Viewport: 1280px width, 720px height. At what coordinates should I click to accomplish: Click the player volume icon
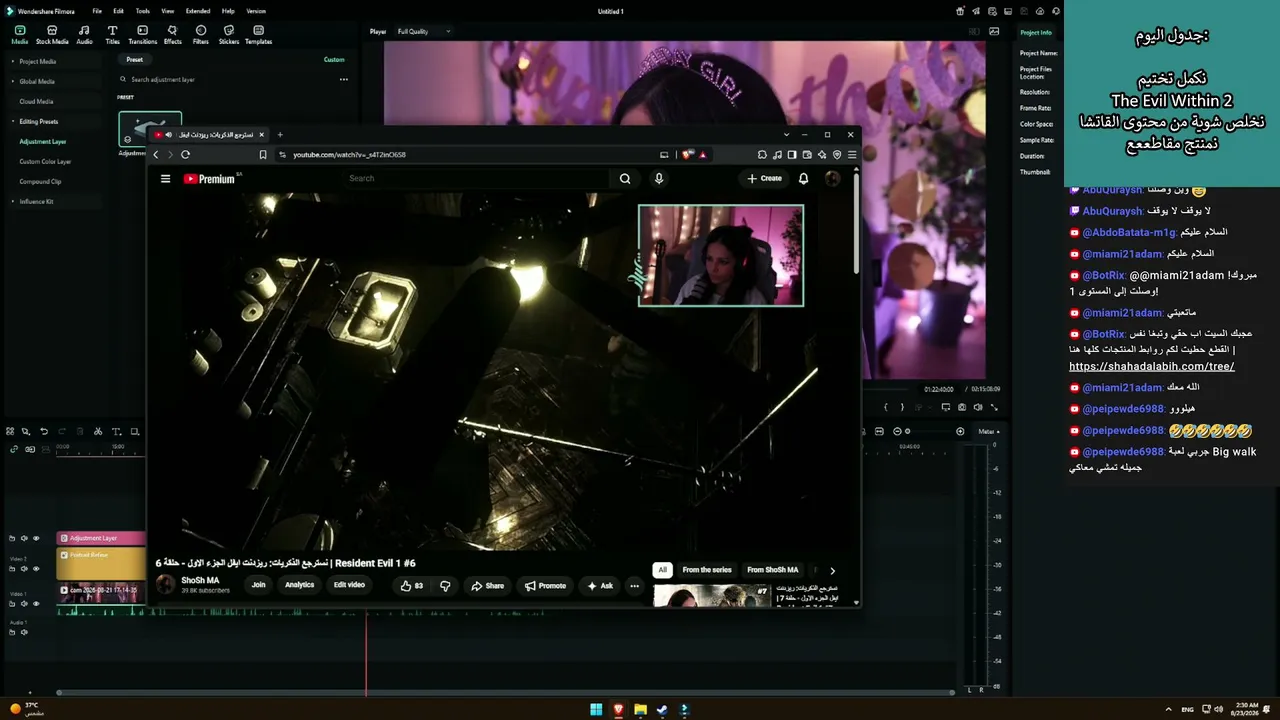(x=978, y=407)
